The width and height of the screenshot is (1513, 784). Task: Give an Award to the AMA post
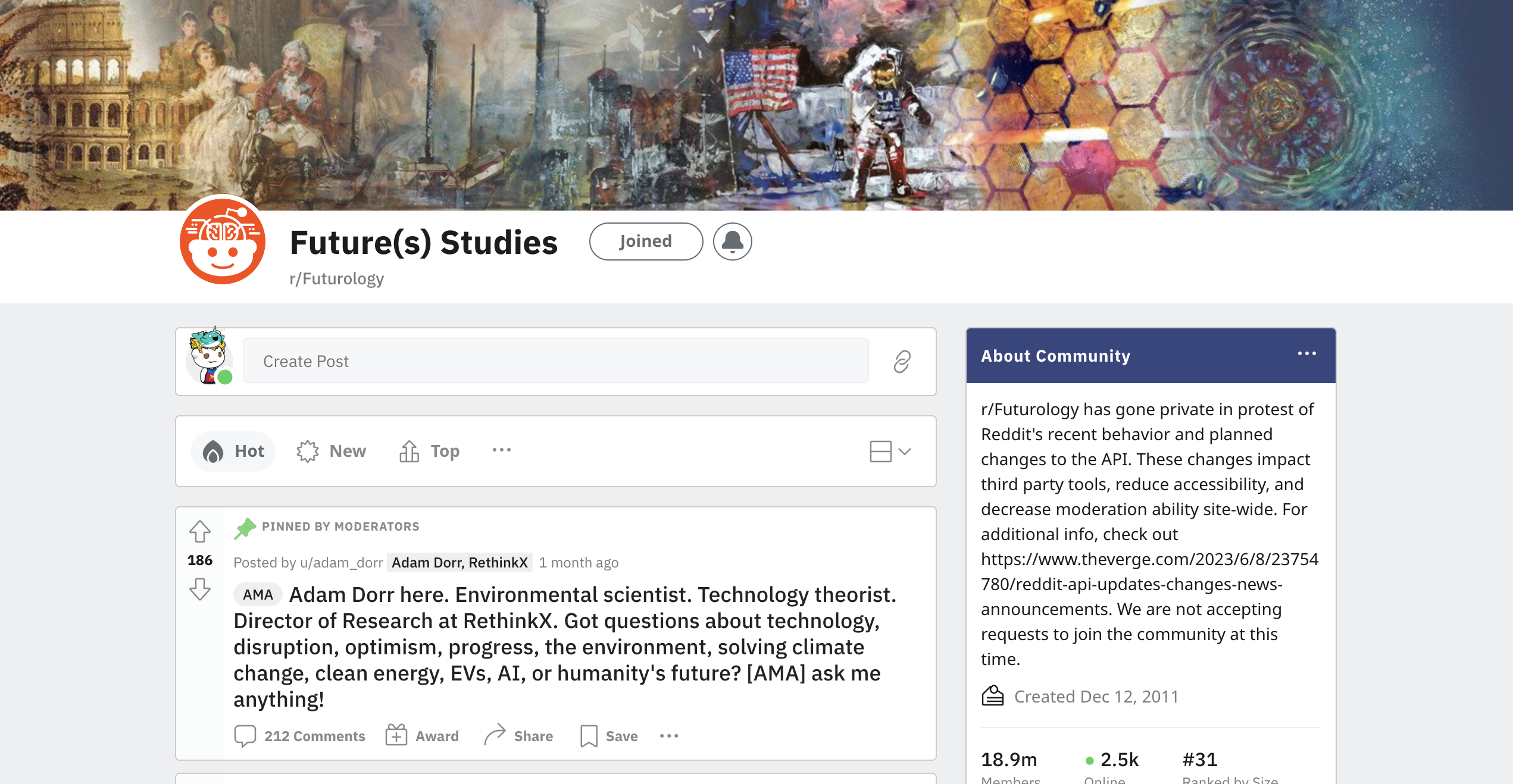tap(422, 736)
